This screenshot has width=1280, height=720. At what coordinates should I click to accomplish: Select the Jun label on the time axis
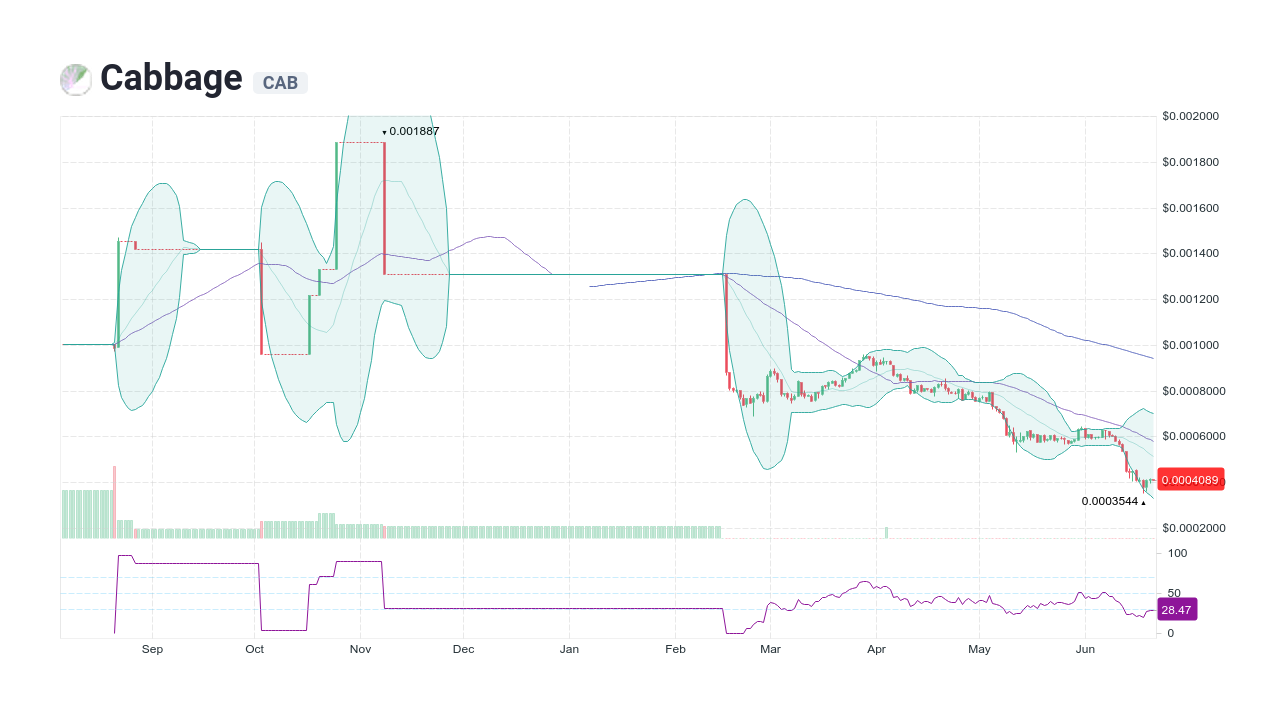(1085, 649)
